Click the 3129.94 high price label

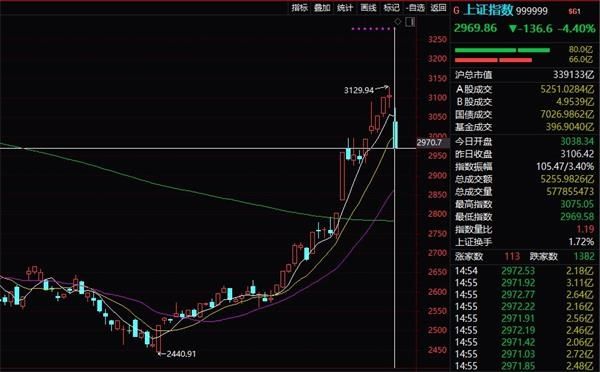[359, 91]
